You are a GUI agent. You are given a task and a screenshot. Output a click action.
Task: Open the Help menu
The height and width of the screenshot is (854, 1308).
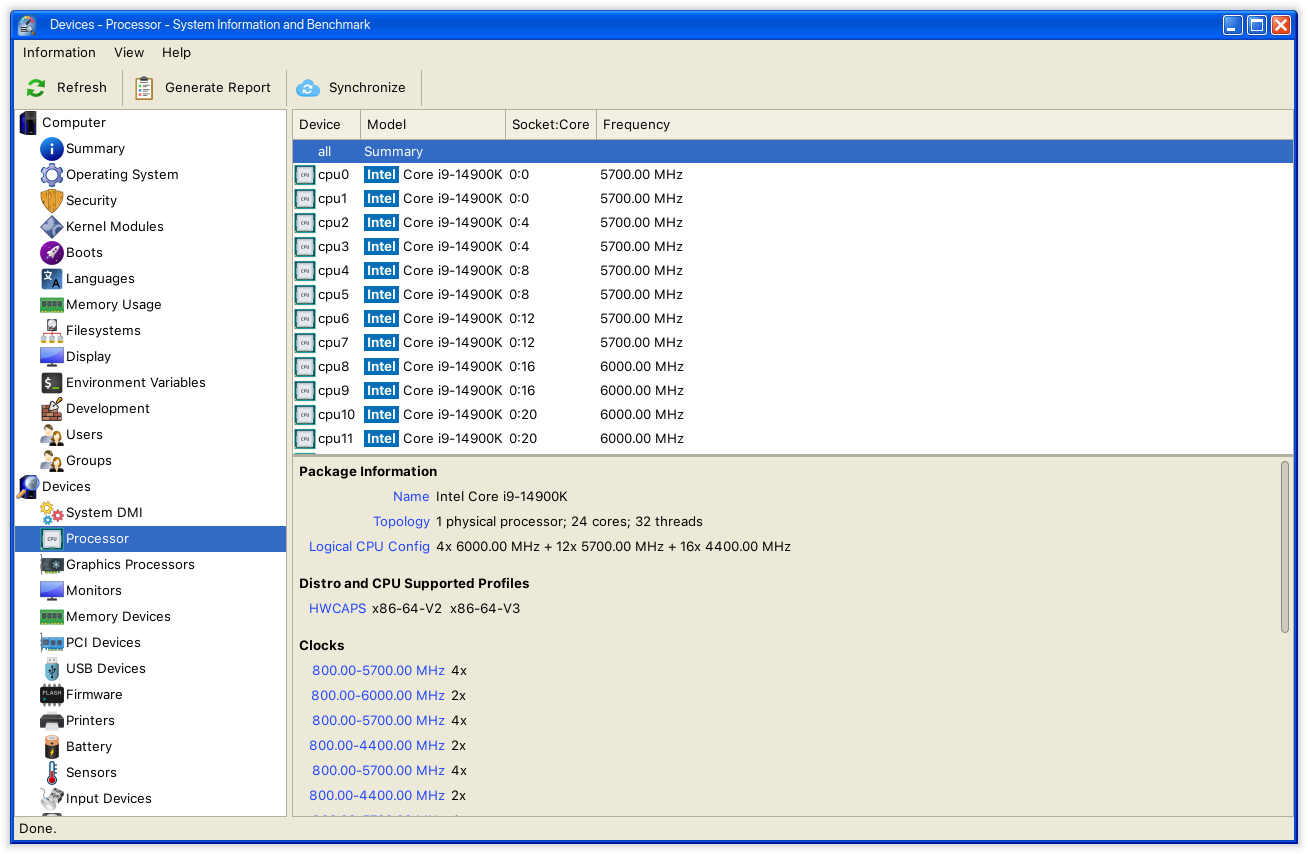point(176,53)
